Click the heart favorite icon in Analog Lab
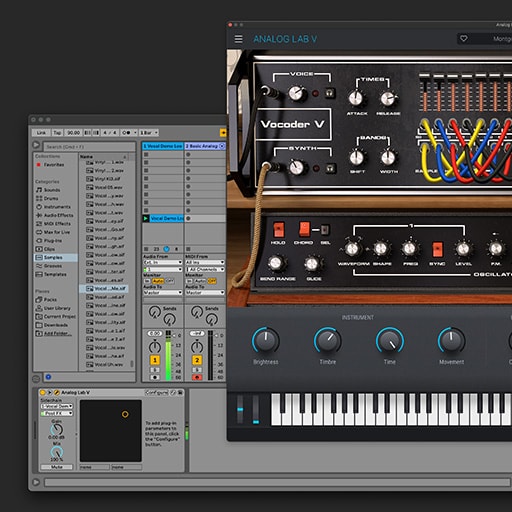 (464, 39)
